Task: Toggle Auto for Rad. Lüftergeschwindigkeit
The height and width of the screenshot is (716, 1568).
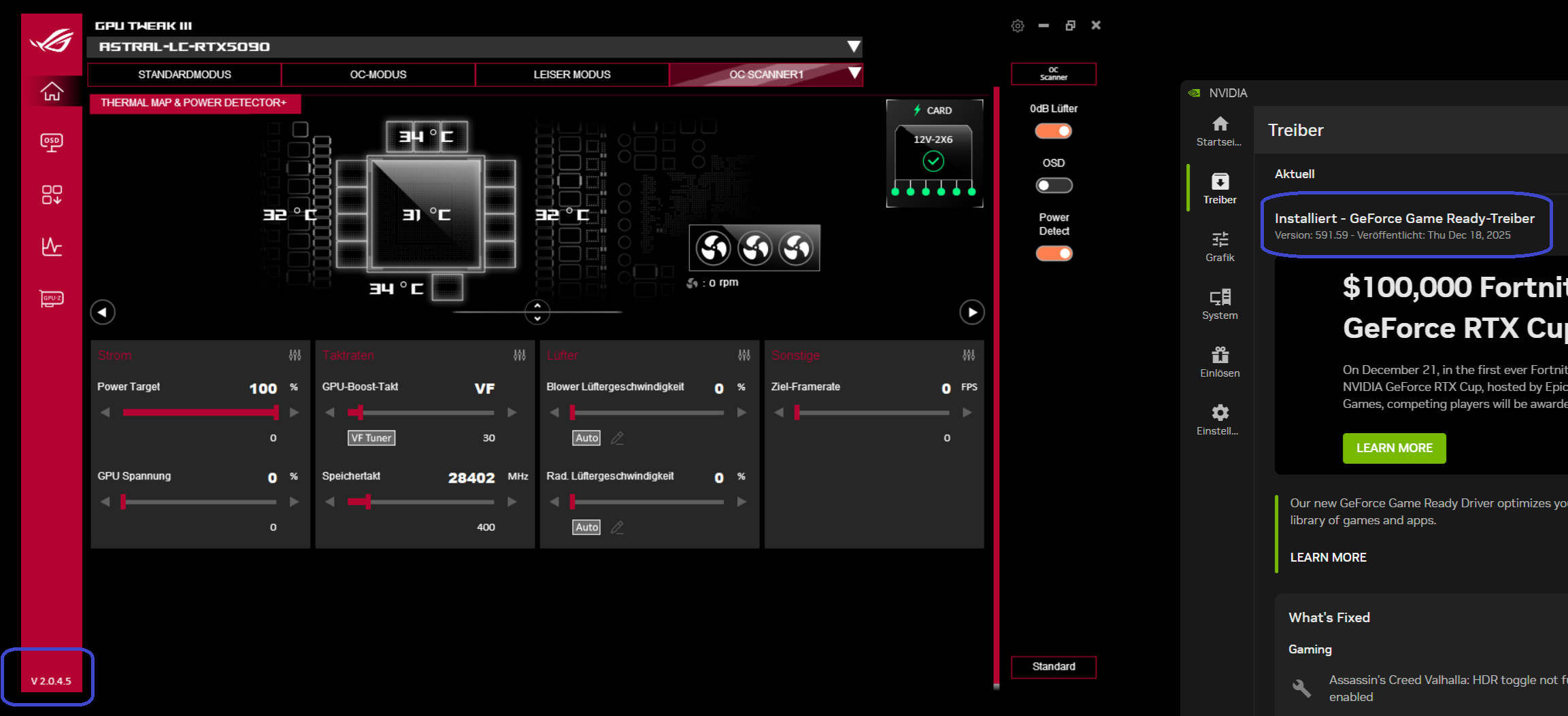Action: [x=586, y=527]
